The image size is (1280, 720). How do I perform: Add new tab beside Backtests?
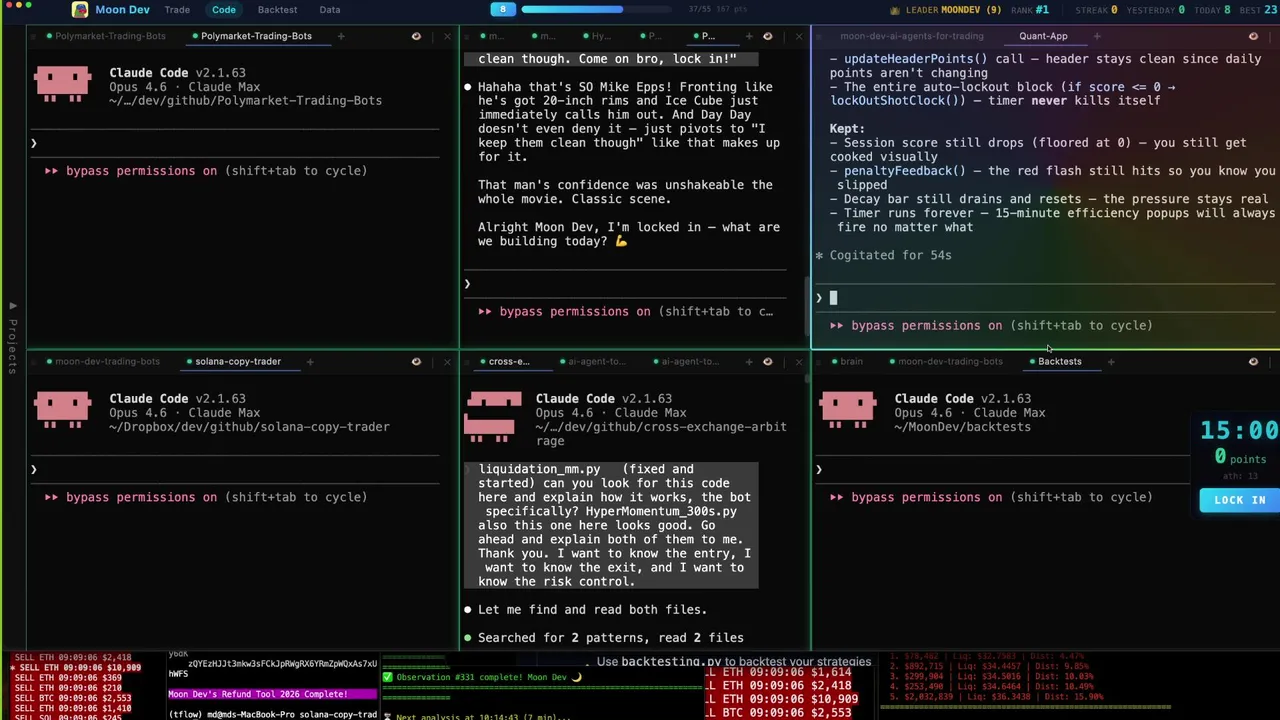(x=1111, y=362)
